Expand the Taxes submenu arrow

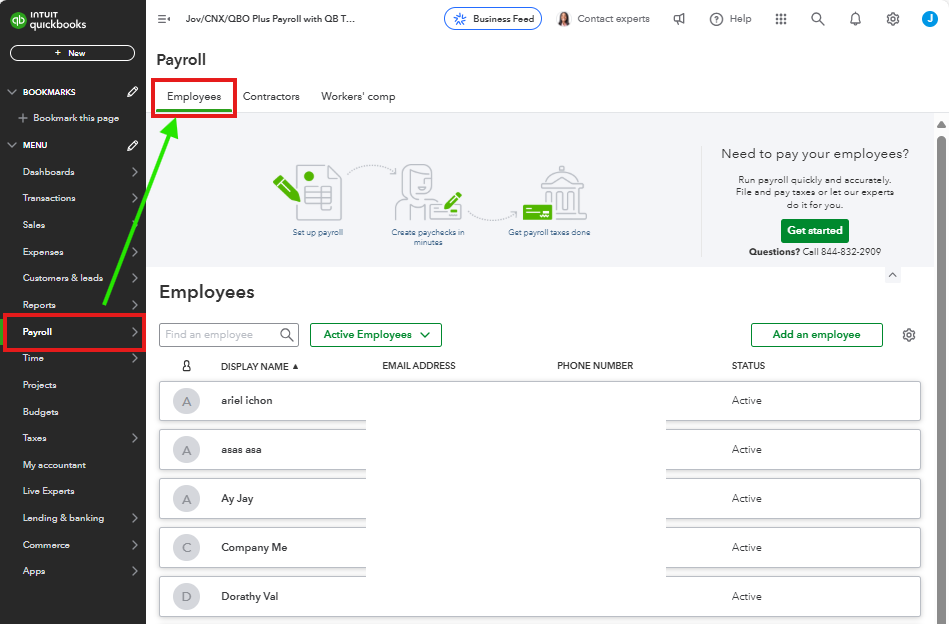pos(134,438)
